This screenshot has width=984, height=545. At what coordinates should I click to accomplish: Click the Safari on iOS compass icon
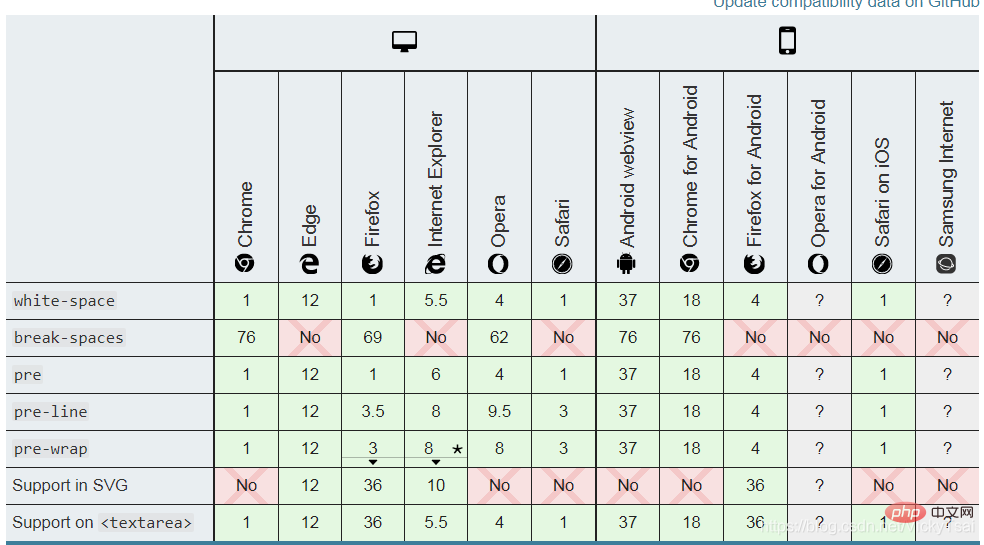point(882,264)
